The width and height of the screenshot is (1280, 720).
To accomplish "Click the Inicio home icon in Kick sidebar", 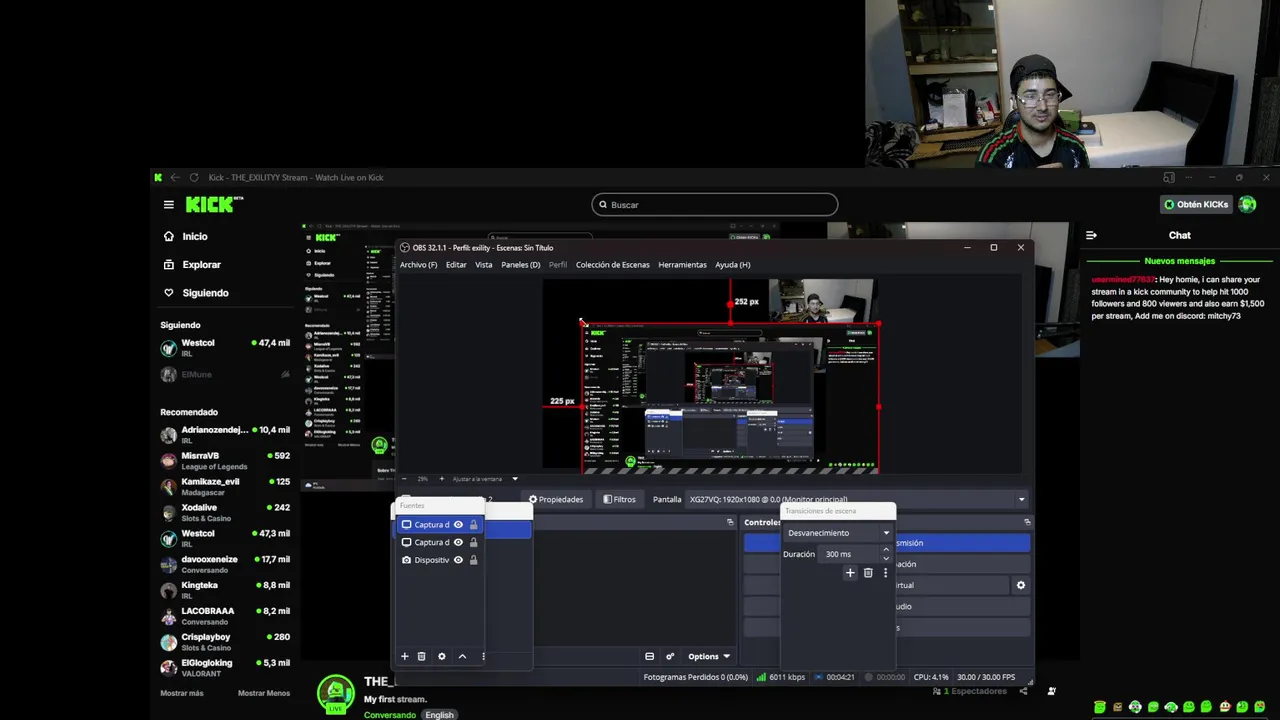I will (169, 236).
